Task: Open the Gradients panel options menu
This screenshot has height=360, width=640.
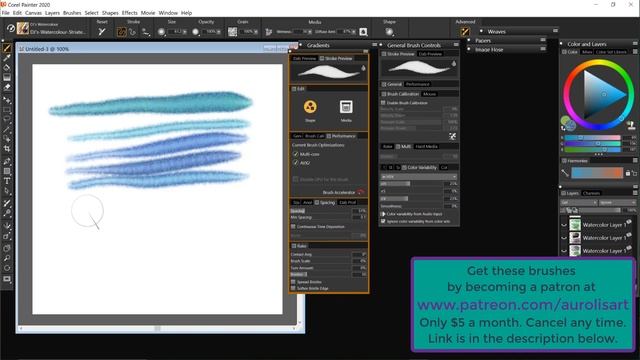Action: pos(374,44)
